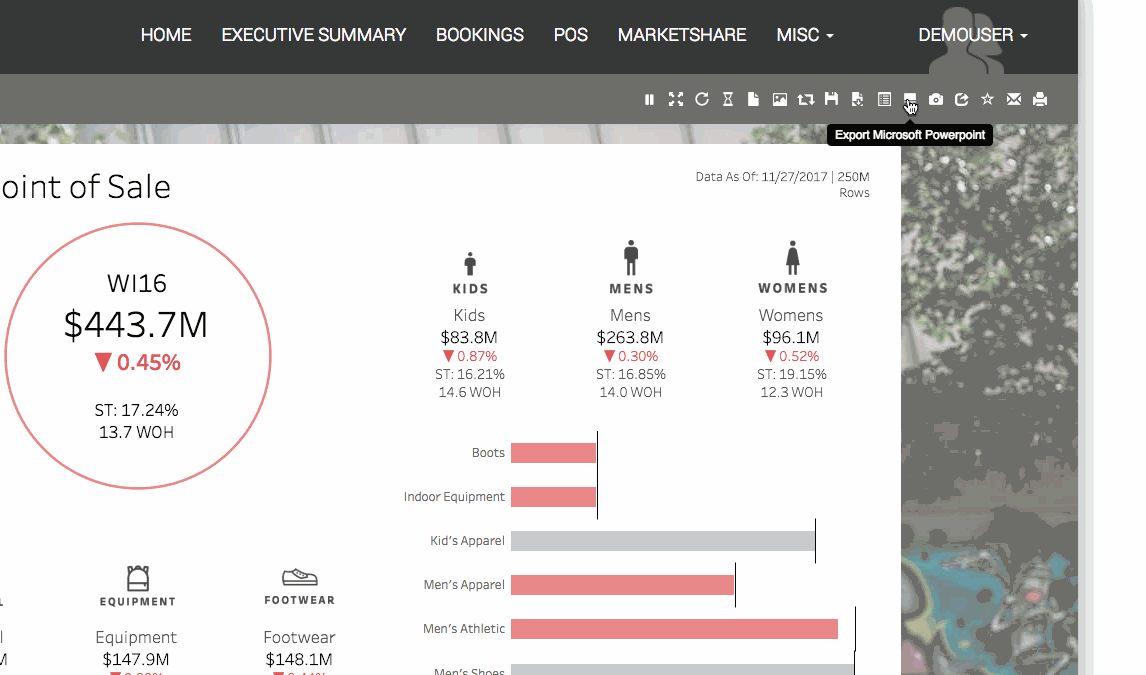Click the Equipment backpack icon
Screen dimensions: 1146x675
tap(137, 578)
